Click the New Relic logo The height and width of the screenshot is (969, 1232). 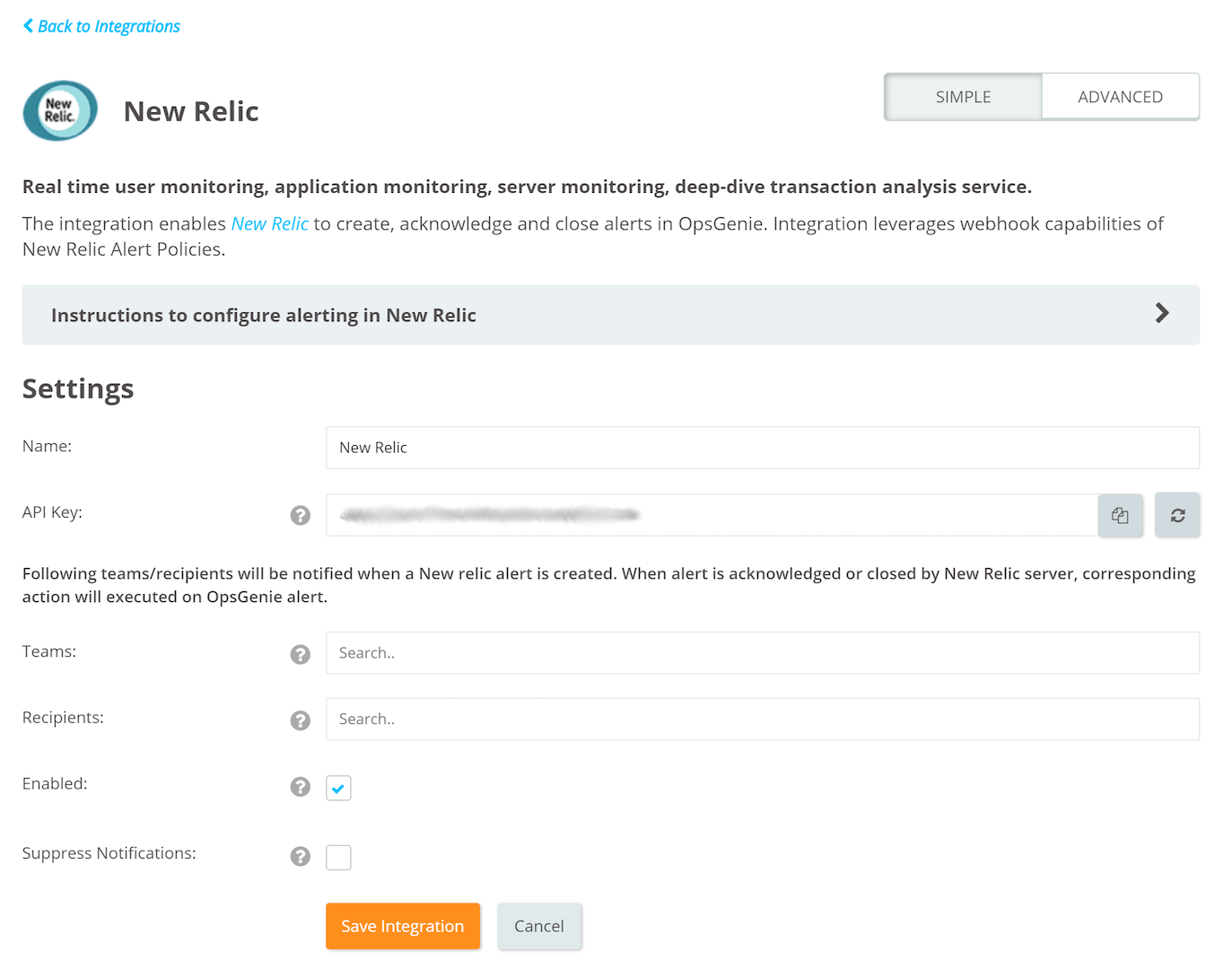click(x=60, y=110)
